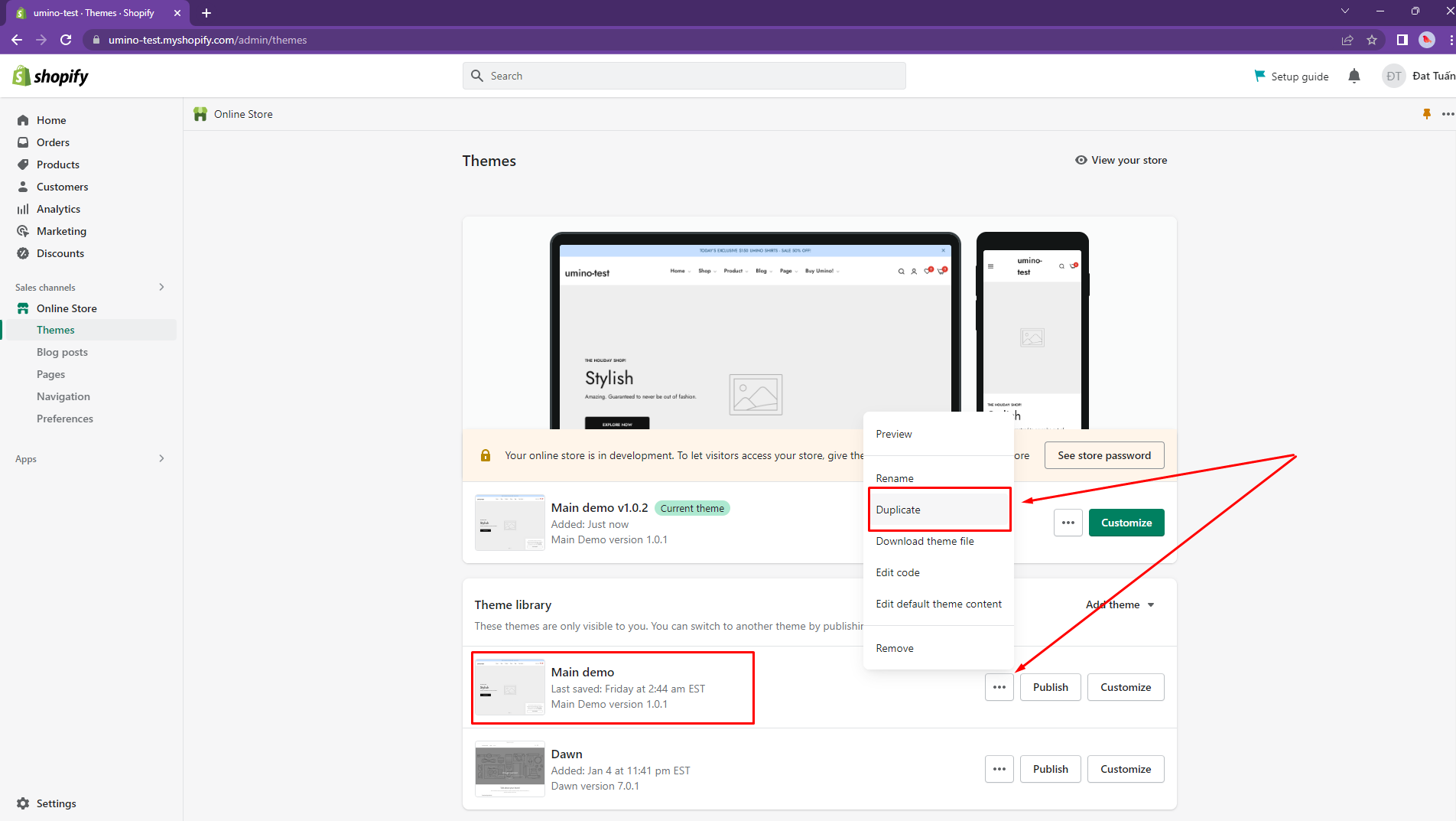Focus the Shopify search field
The width and height of the screenshot is (1456, 821).
pyautogui.click(x=684, y=76)
